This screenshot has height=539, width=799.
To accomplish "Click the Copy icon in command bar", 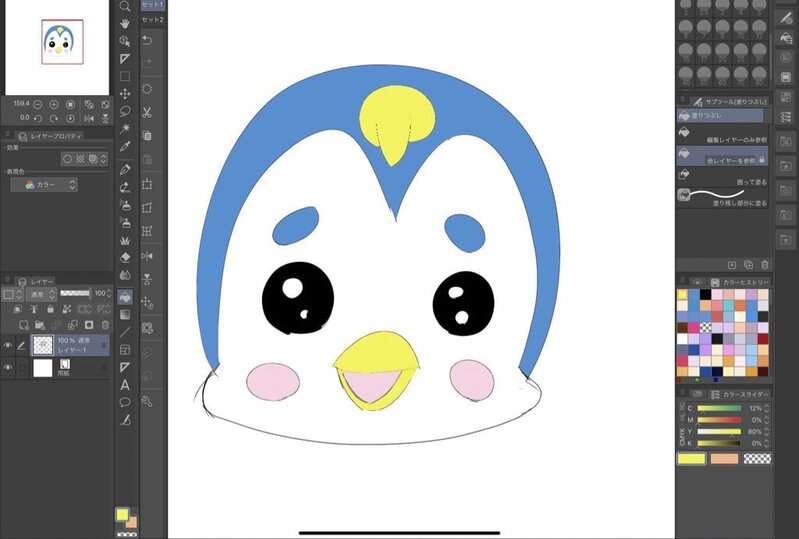I will [147, 136].
